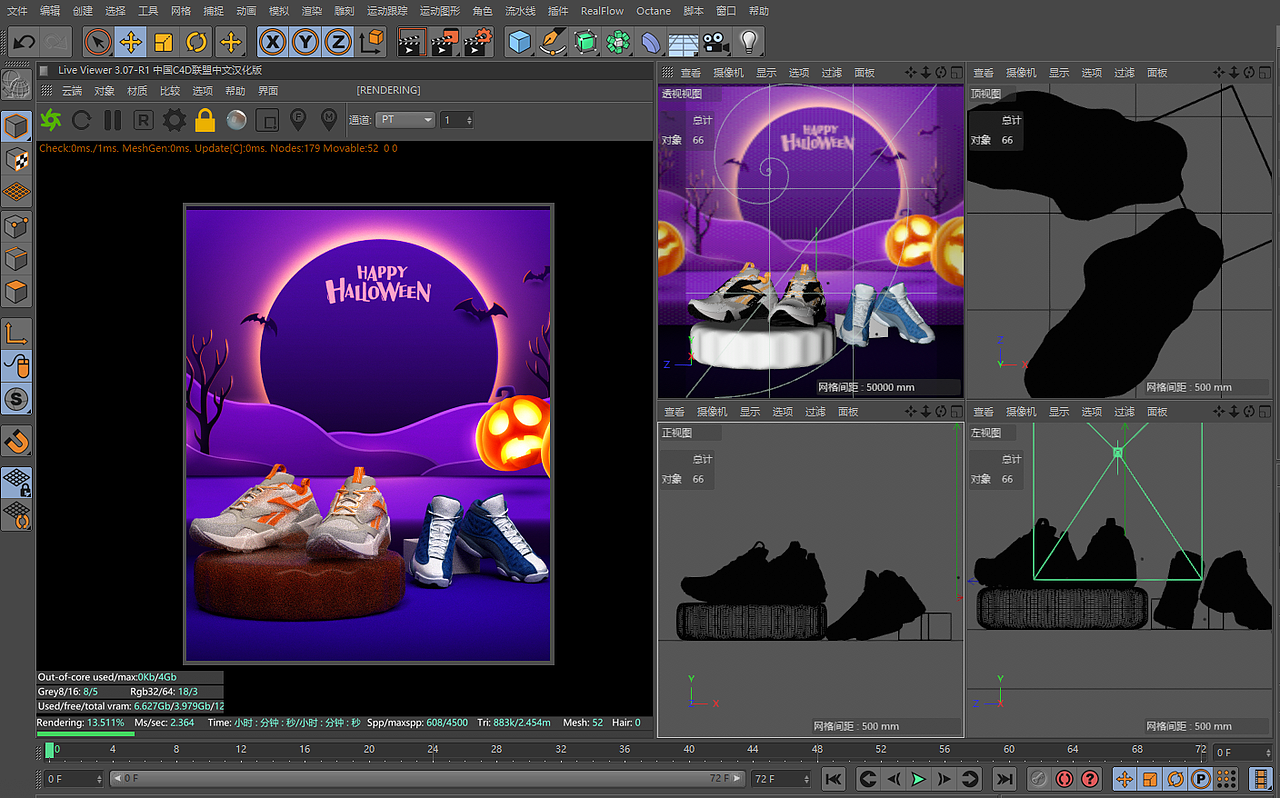Screen dimensions: 1280x798
Task: Play animation forward with green arrow
Action: [x=918, y=779]
